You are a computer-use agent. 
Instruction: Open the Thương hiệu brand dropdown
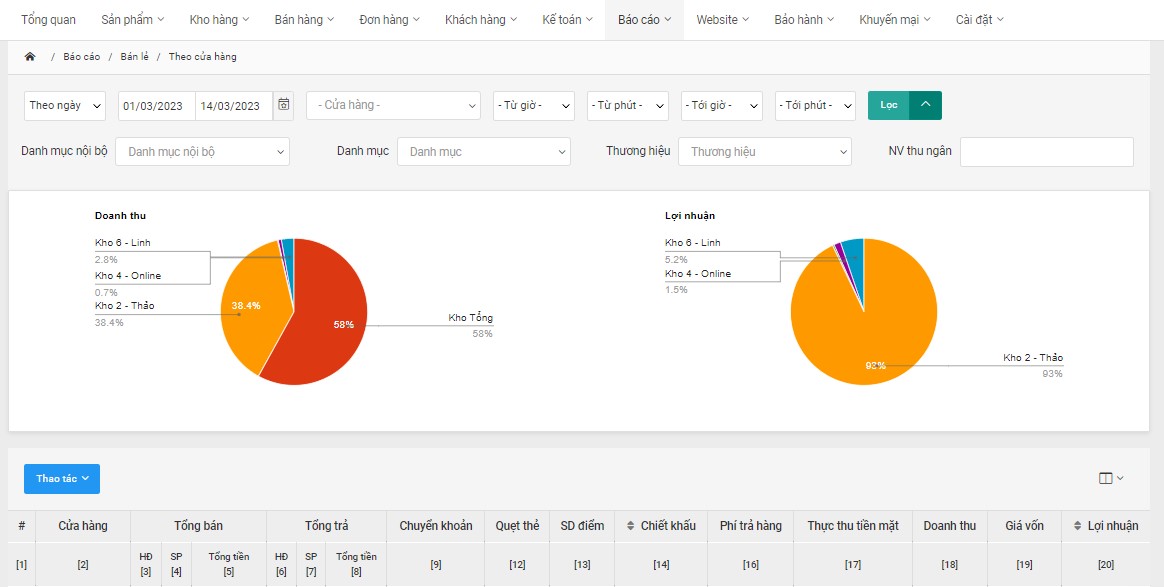coord(764,152)
